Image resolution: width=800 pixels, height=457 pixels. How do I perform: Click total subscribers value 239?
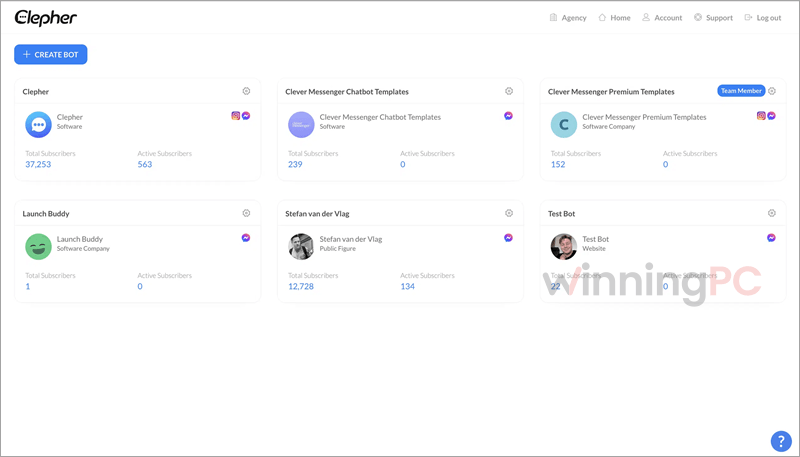(295, 164)
